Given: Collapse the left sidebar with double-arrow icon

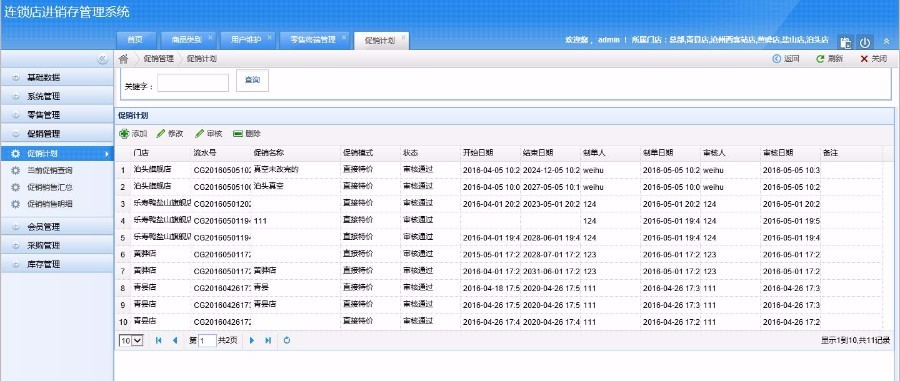Looking at the screenshot, I should [102, 59].
